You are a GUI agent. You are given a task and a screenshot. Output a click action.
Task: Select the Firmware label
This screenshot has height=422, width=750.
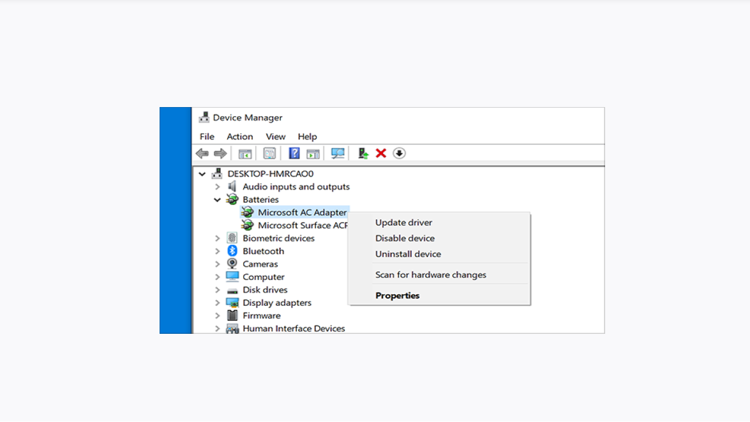point(261,316)
